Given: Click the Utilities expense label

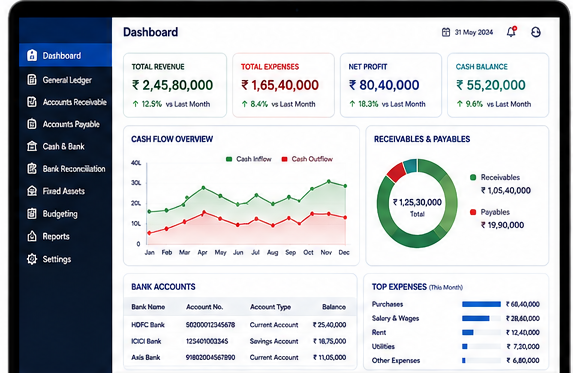Looking at the screenshot, I should 383,346.
